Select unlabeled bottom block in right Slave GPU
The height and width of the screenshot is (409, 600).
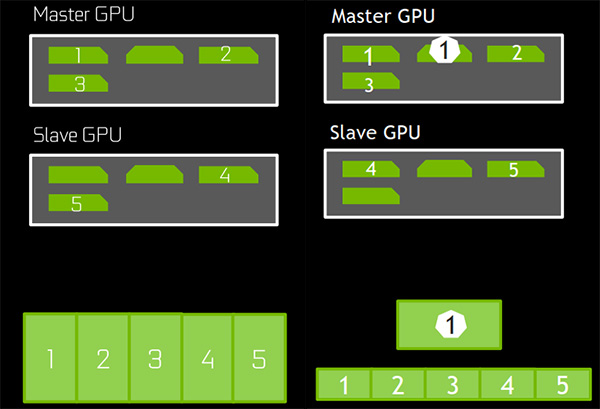click(371, 196)
